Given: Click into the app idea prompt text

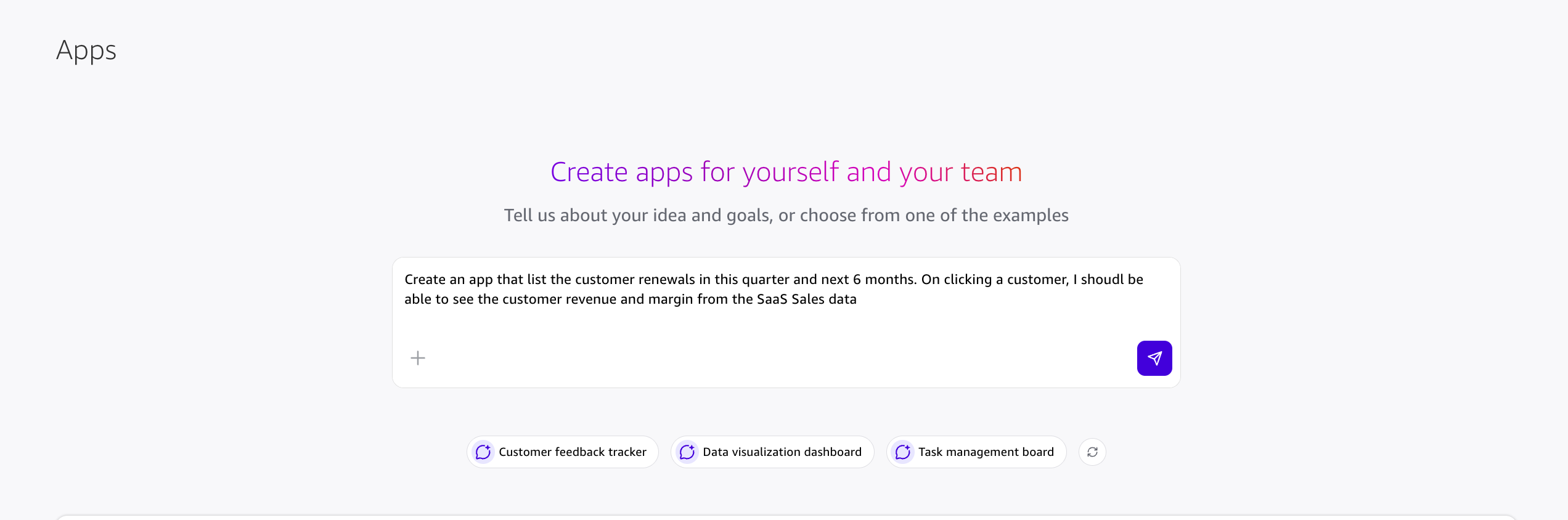Looking at the screenshot, I should click(x=774, y=290).
